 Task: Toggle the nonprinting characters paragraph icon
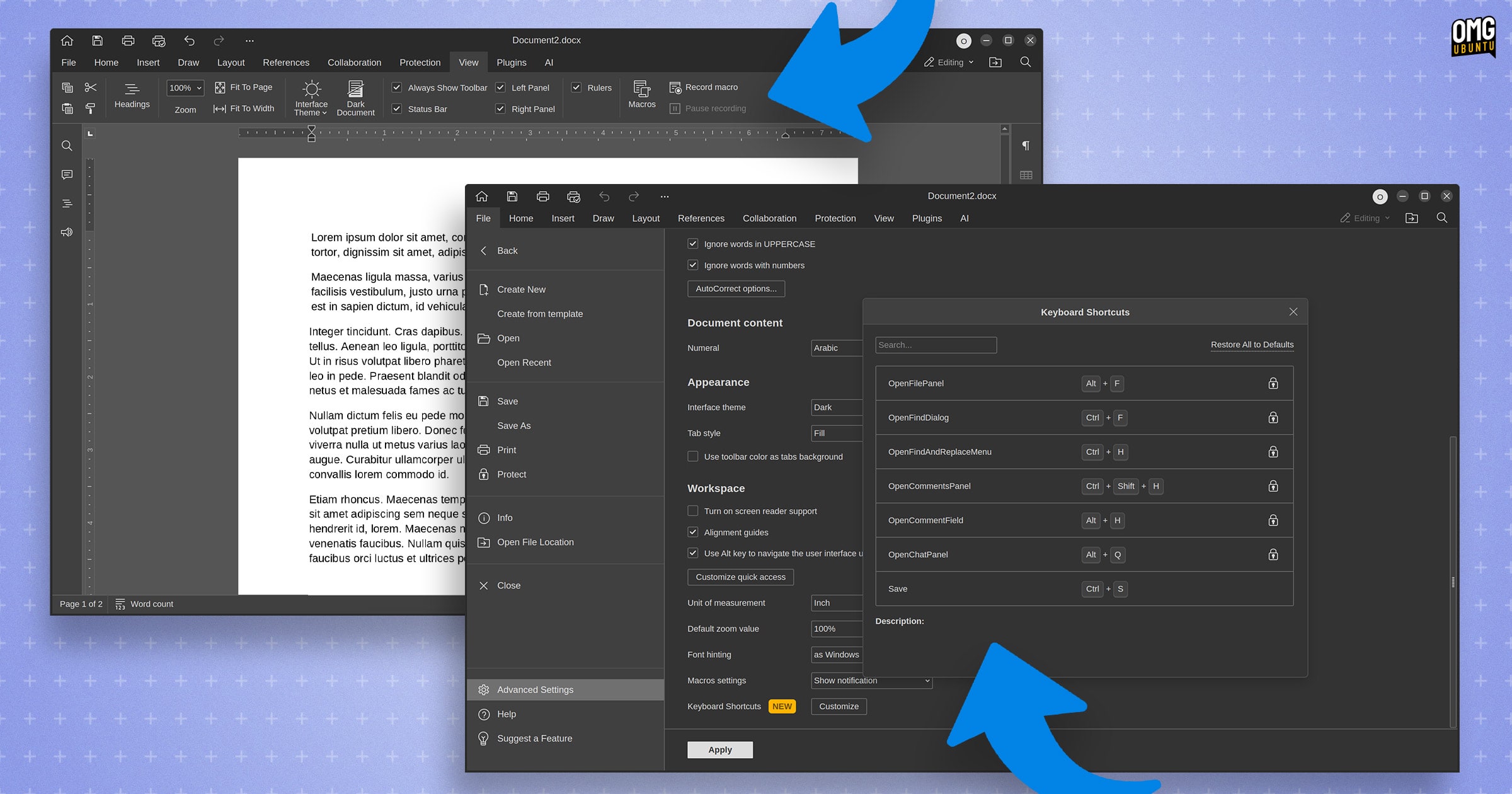[1026, 146]
